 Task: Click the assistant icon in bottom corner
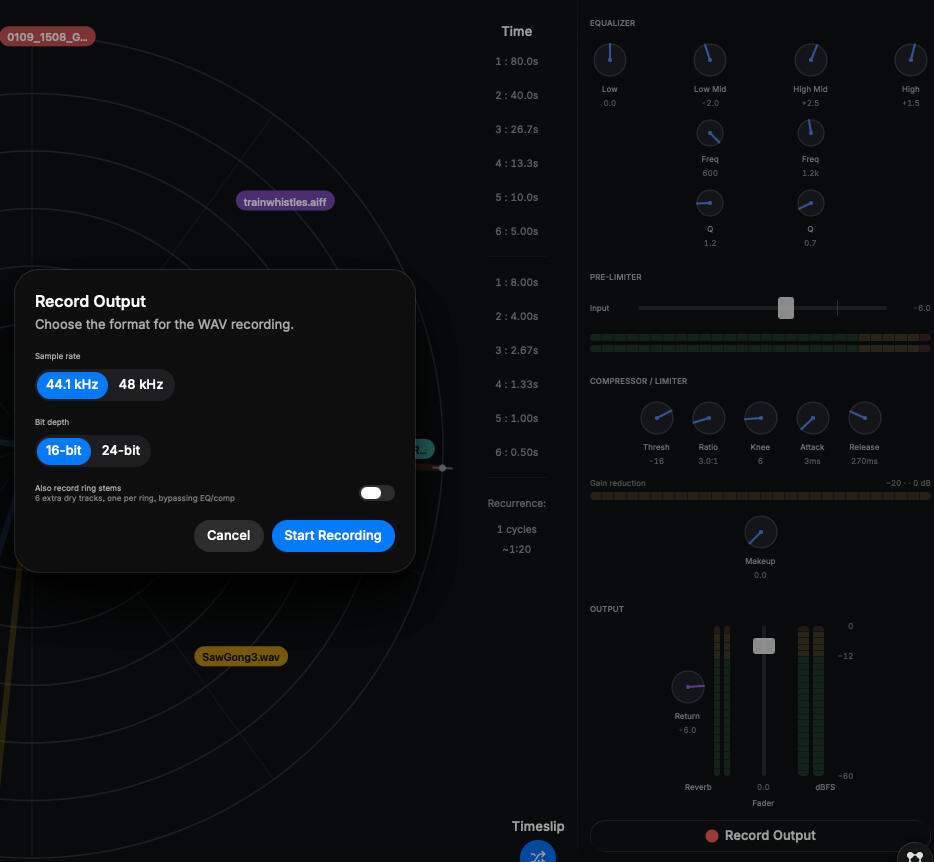[915, 855]
